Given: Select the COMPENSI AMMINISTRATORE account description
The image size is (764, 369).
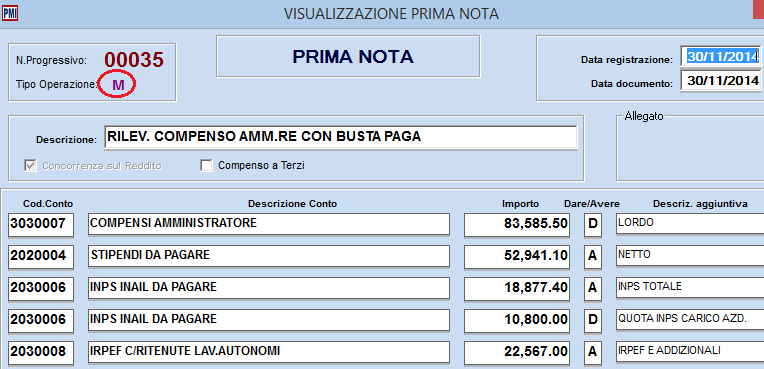Looking at the screenshot, I should 268,224.
